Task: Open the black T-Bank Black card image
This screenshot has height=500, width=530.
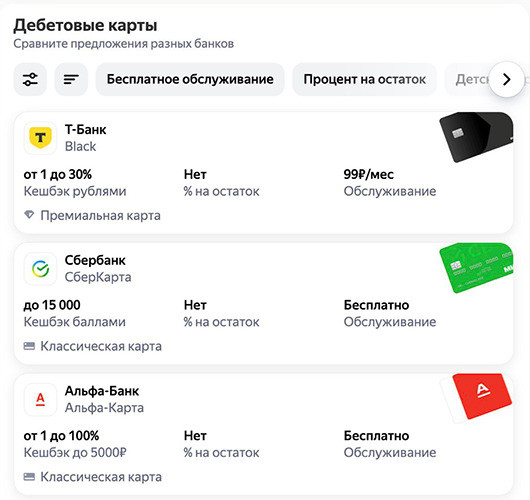Action: point(477,137)
